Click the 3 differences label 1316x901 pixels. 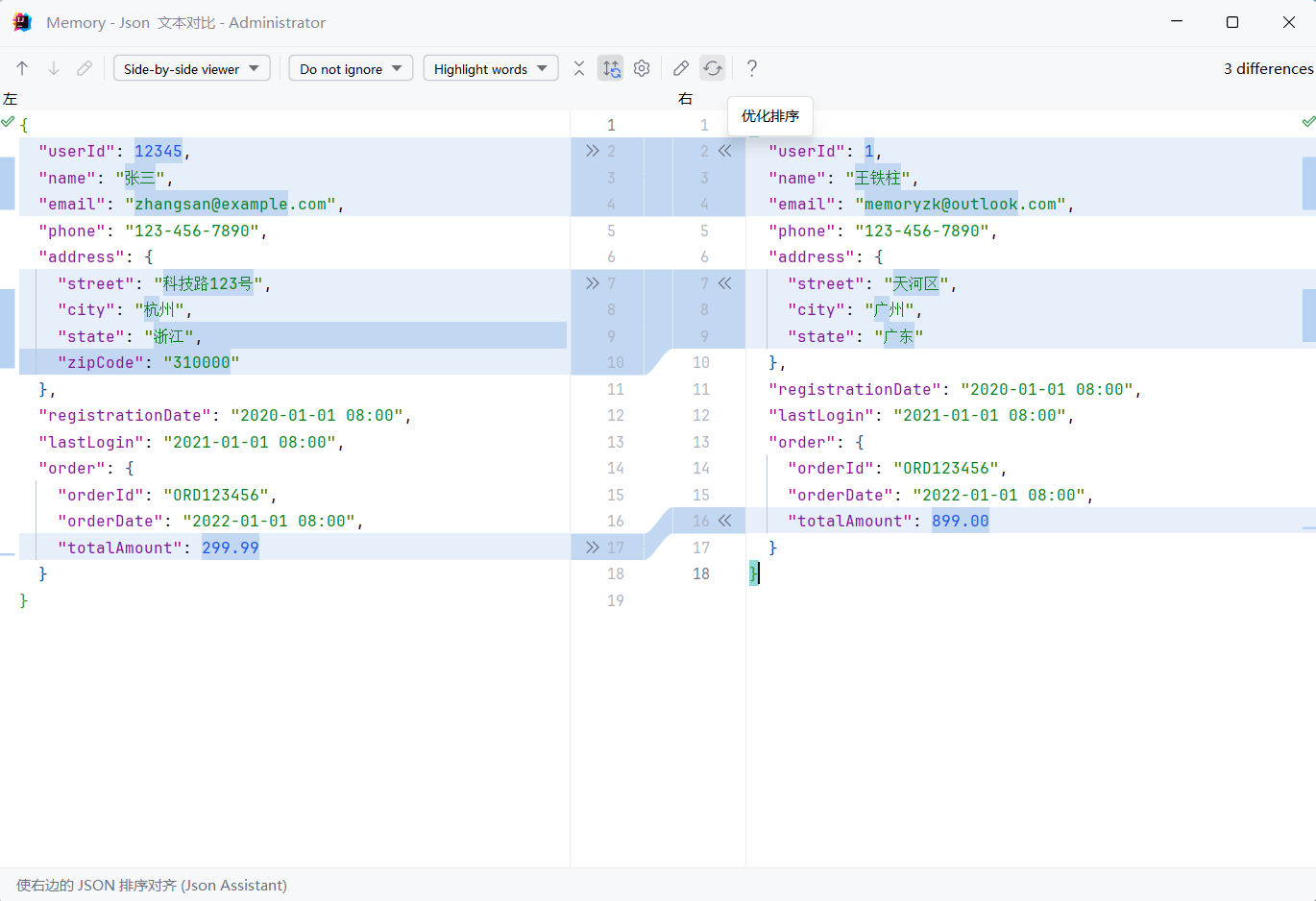click(1267, 69)
